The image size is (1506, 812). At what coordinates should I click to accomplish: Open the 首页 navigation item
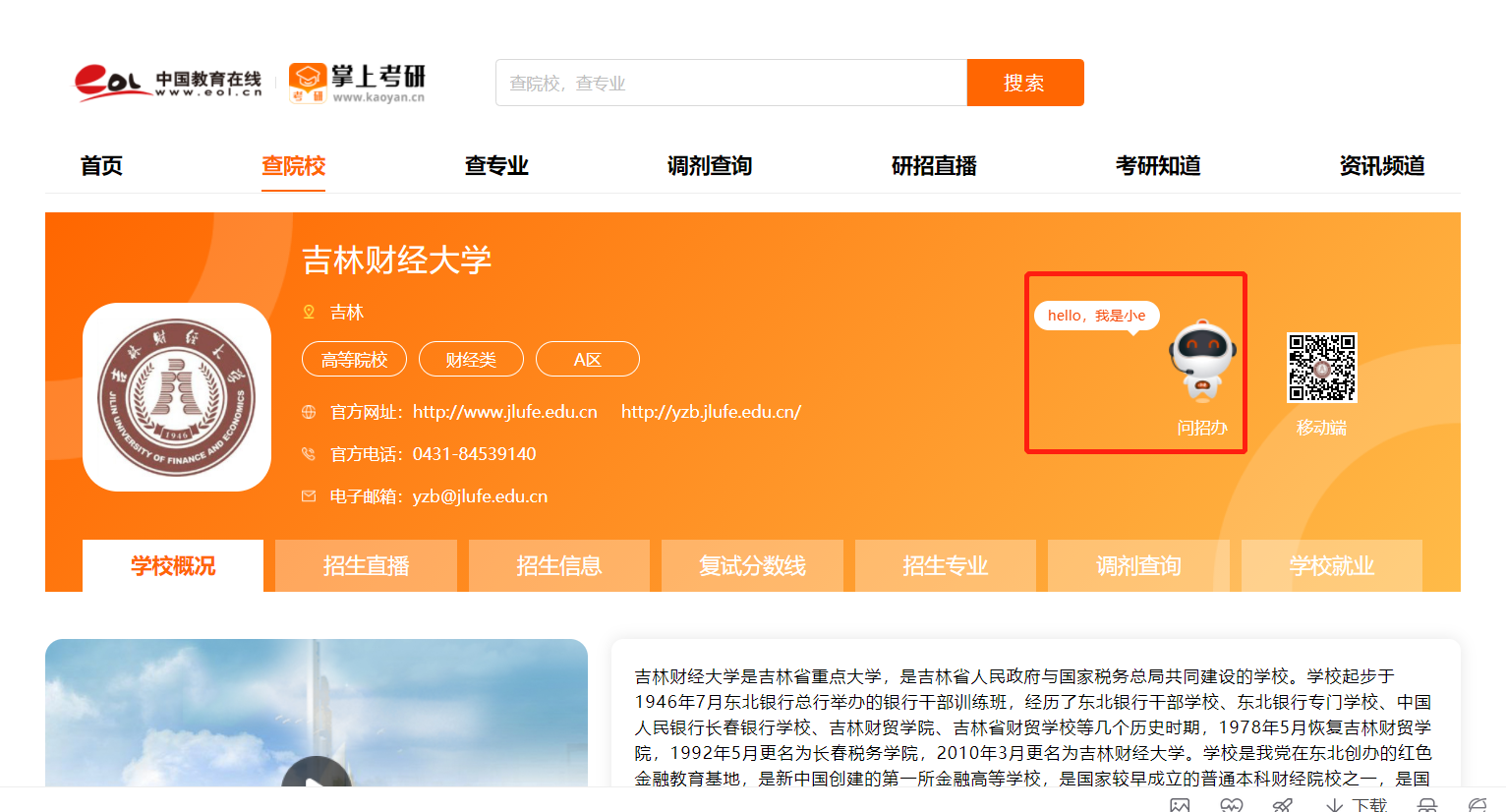point(102,165)
